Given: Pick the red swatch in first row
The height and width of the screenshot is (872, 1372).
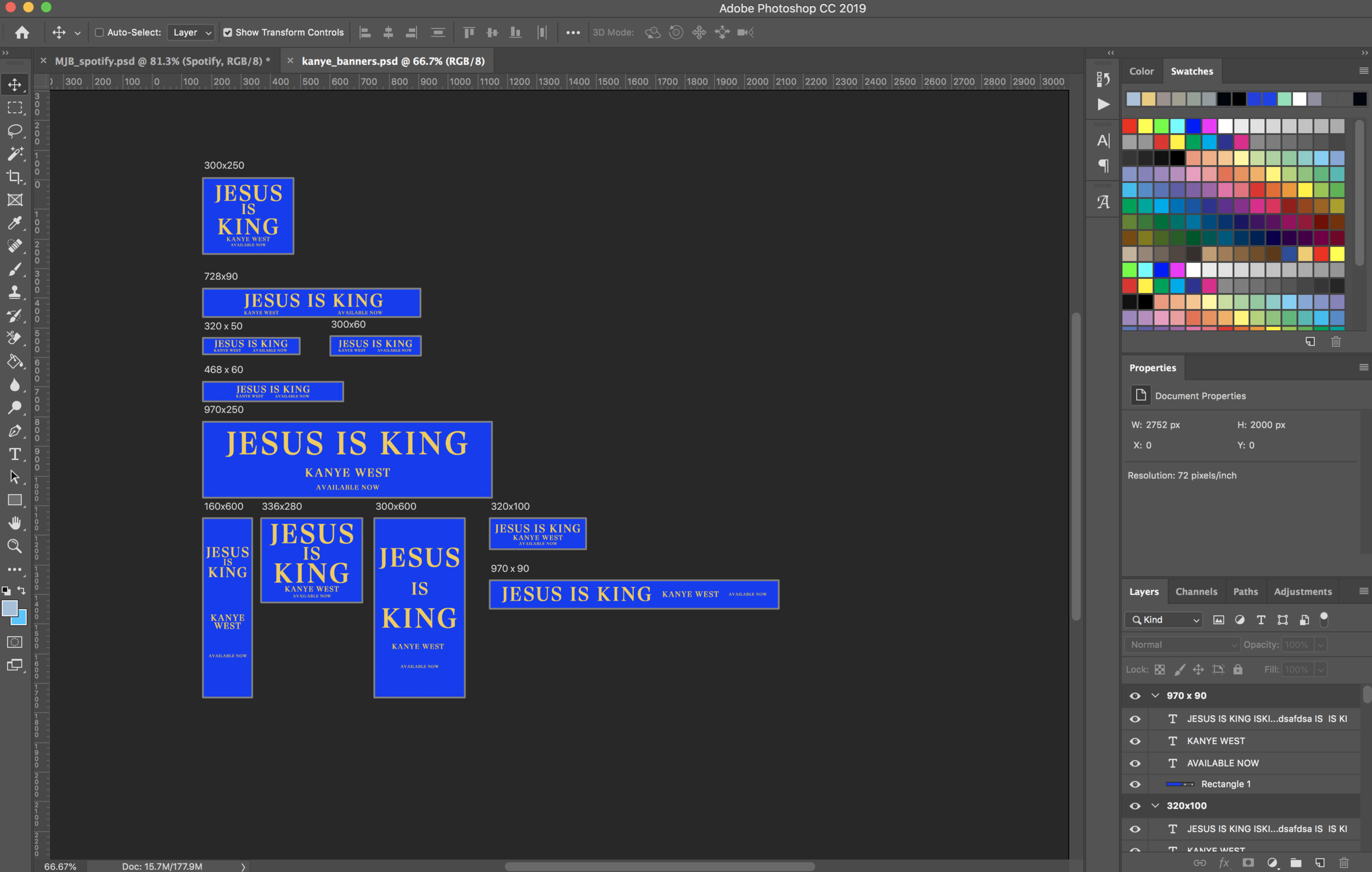Looking at the screenshot, I should click(x=1129, y=126).
